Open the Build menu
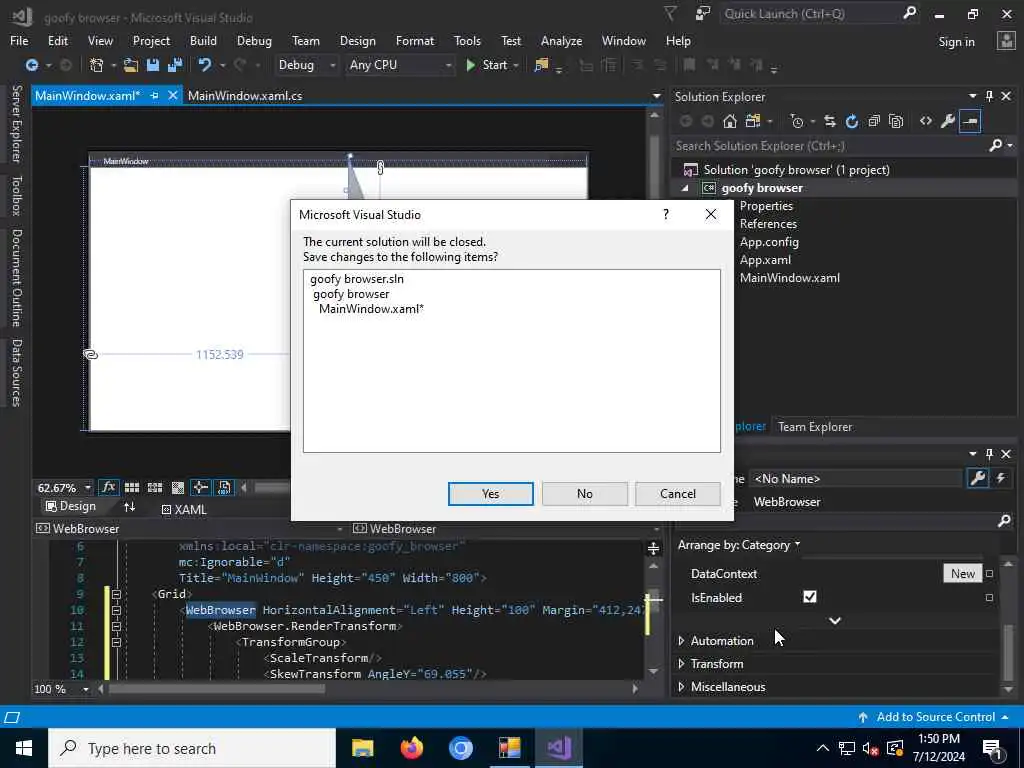The height and width of the screenshot is (768, 1024). (203, 40)
